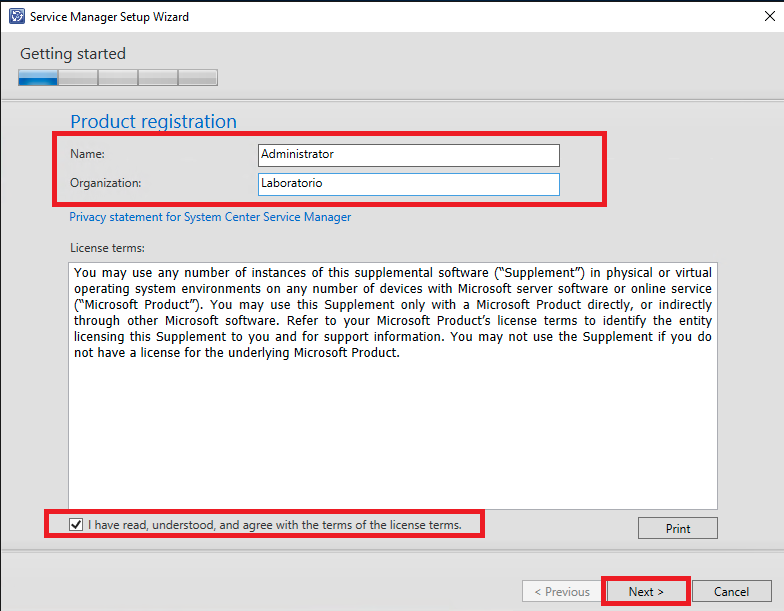Screen dimensions: 784x611
Task: Close the Service Manager Setup Wizard window
Action: tap(770, 16)
